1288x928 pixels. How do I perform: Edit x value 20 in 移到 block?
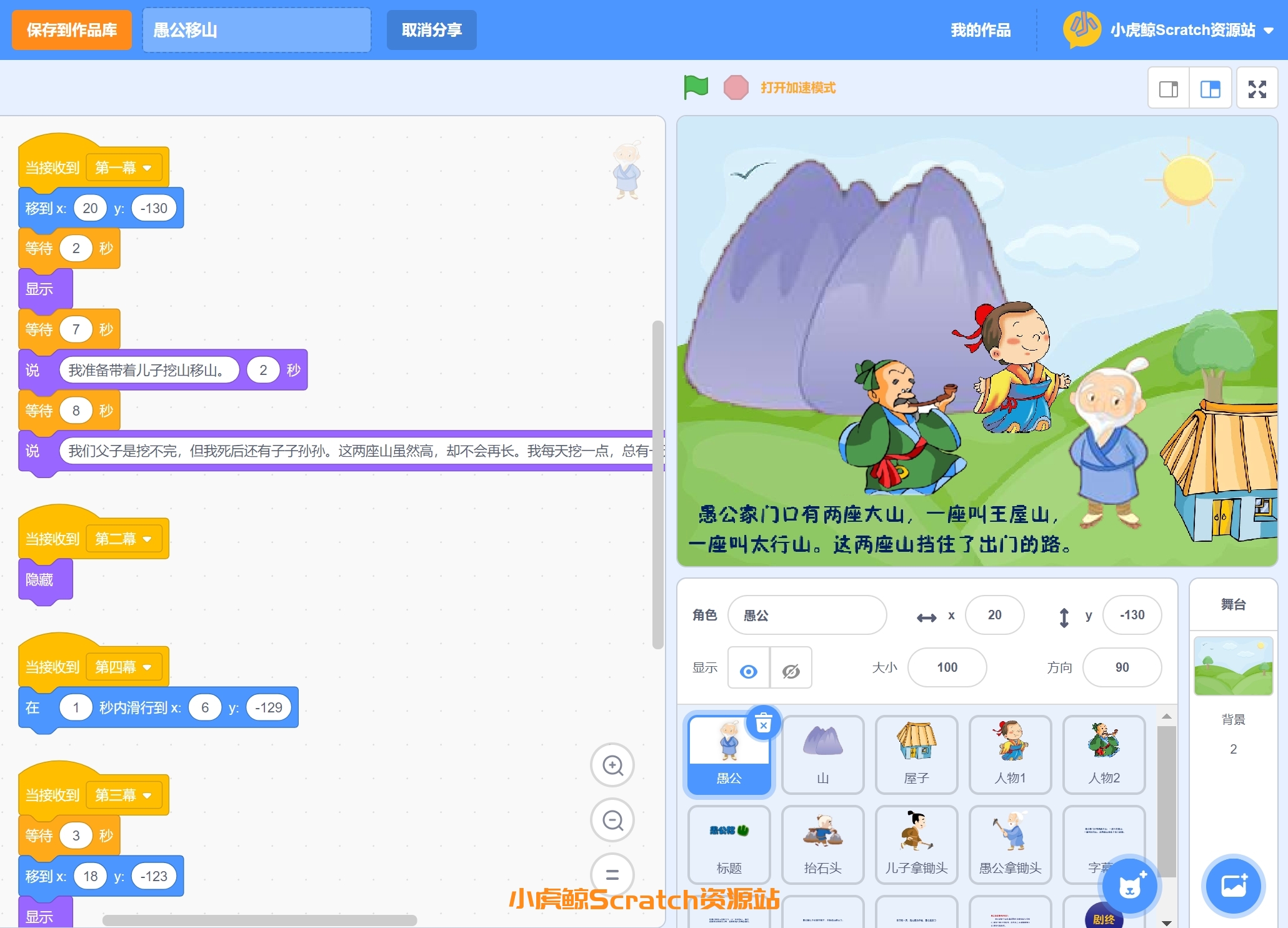point(90,208)
